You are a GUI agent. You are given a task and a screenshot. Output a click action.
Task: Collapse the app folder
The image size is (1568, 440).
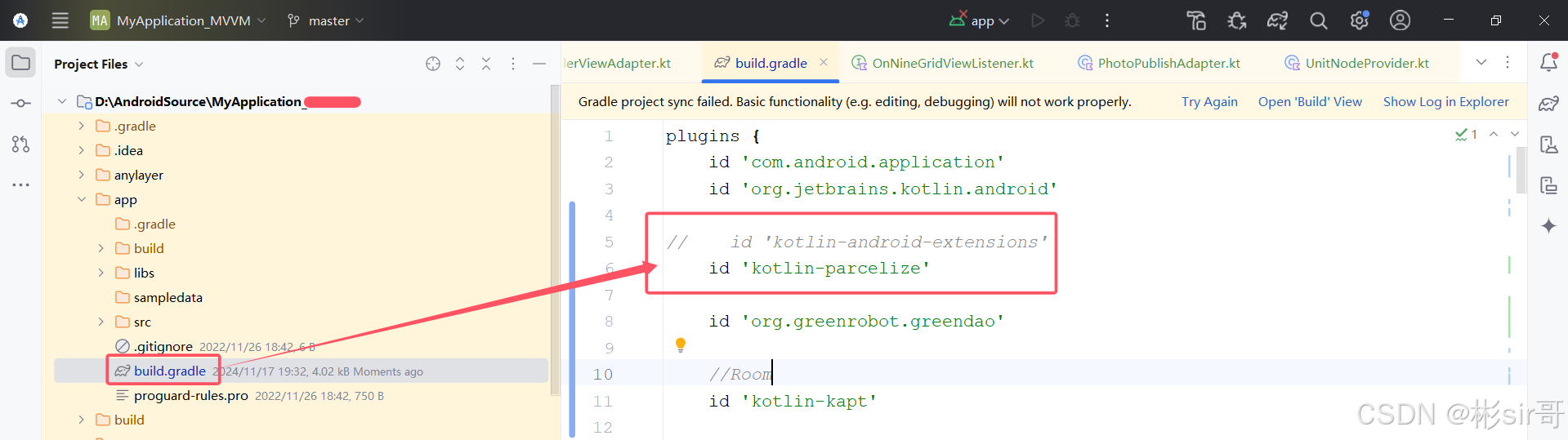(81, 199)
